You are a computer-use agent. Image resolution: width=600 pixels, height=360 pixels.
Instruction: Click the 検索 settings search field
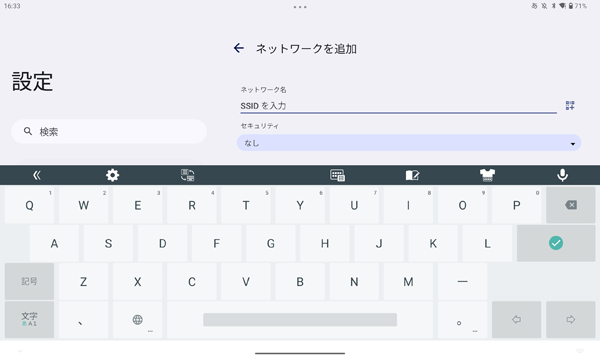pyautogui.click(x=109, y=131)
